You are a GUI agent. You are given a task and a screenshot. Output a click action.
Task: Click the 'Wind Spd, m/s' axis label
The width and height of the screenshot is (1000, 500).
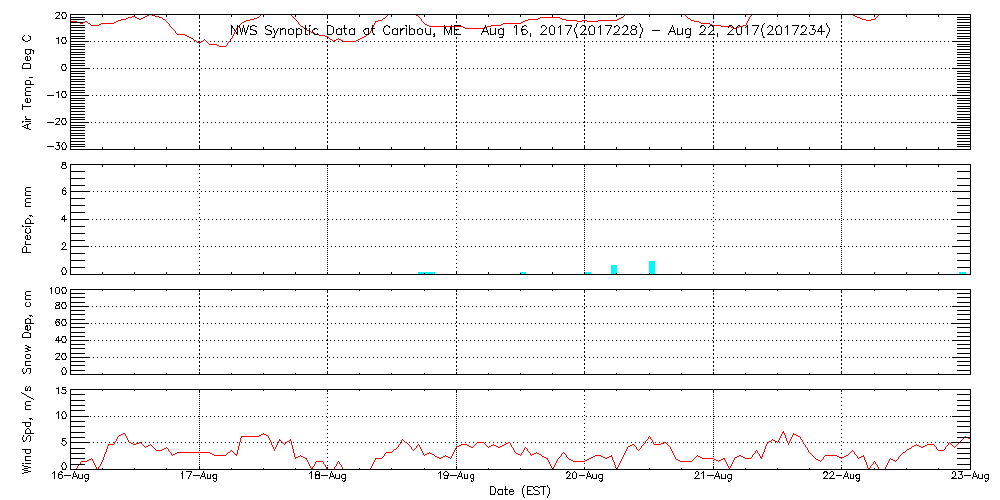(x=28, y=428)
